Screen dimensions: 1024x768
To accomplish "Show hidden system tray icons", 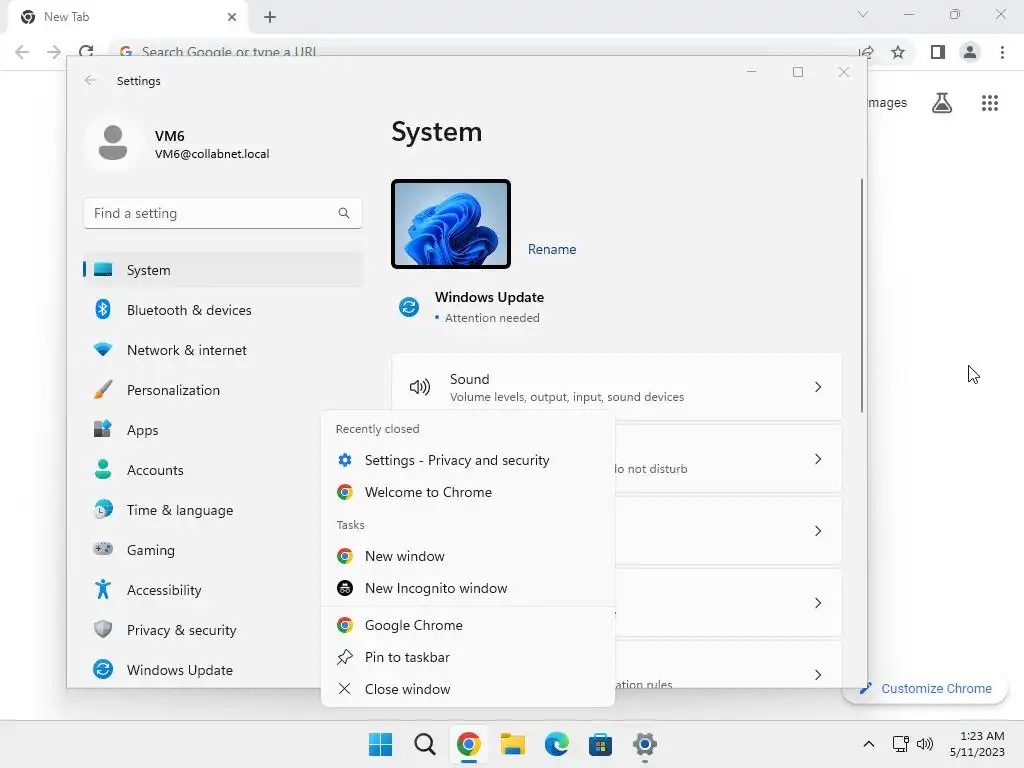I will pos(869,744).
